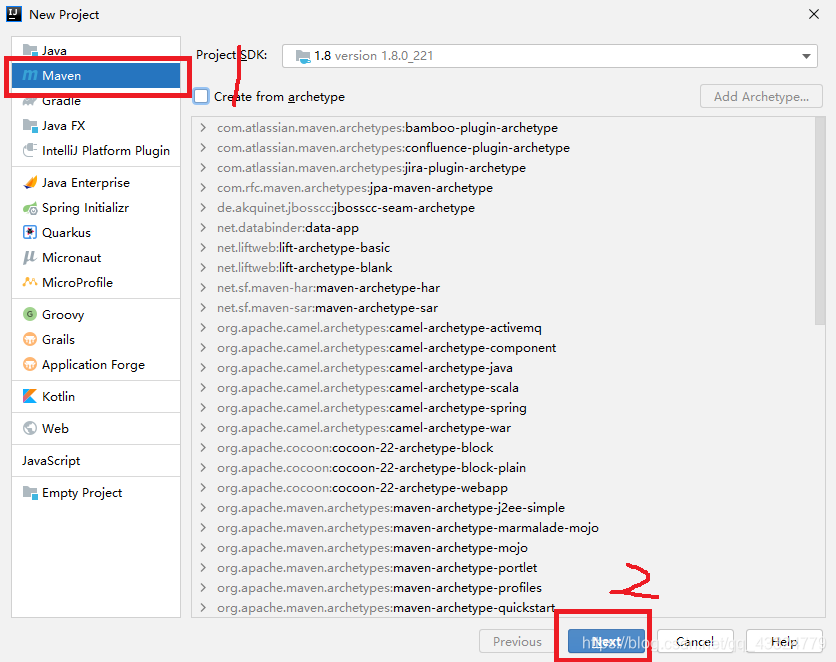Expand jbosscc-seam-archetype node
This screenshot has height=662, width=836.
click(x=203, y=208)
